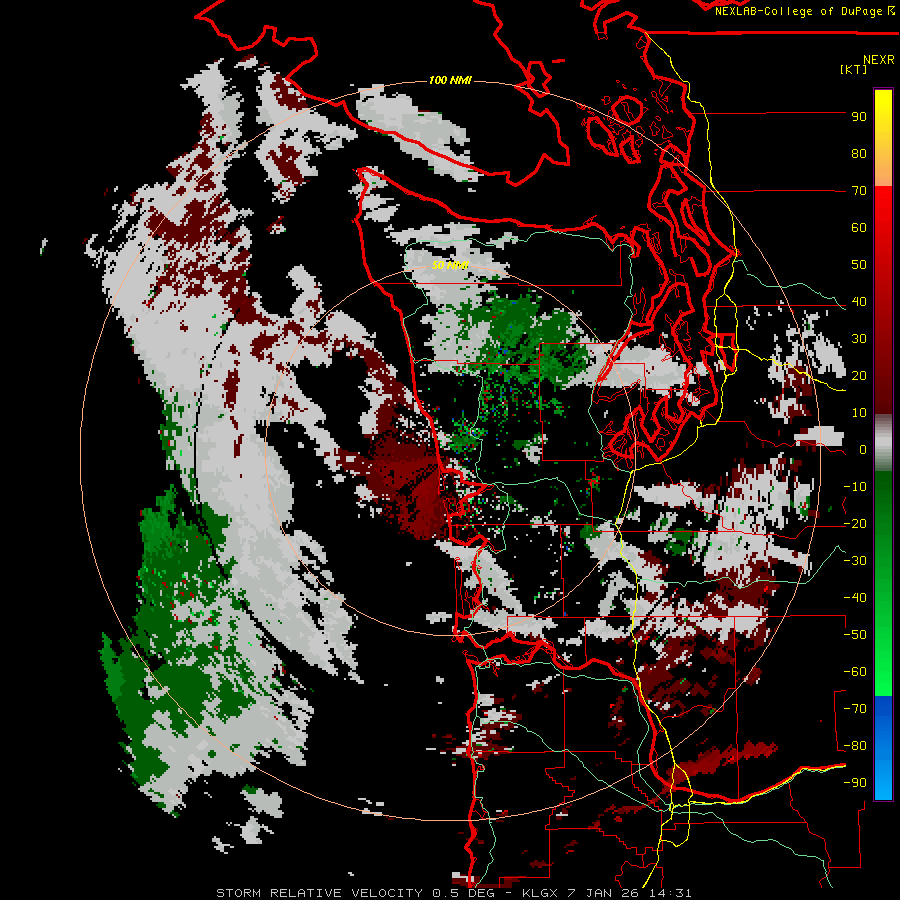Click the 100 NMI range ring label
Image resolution: width=900 pixels, height=900 pixels.
(x=450, y=80)
